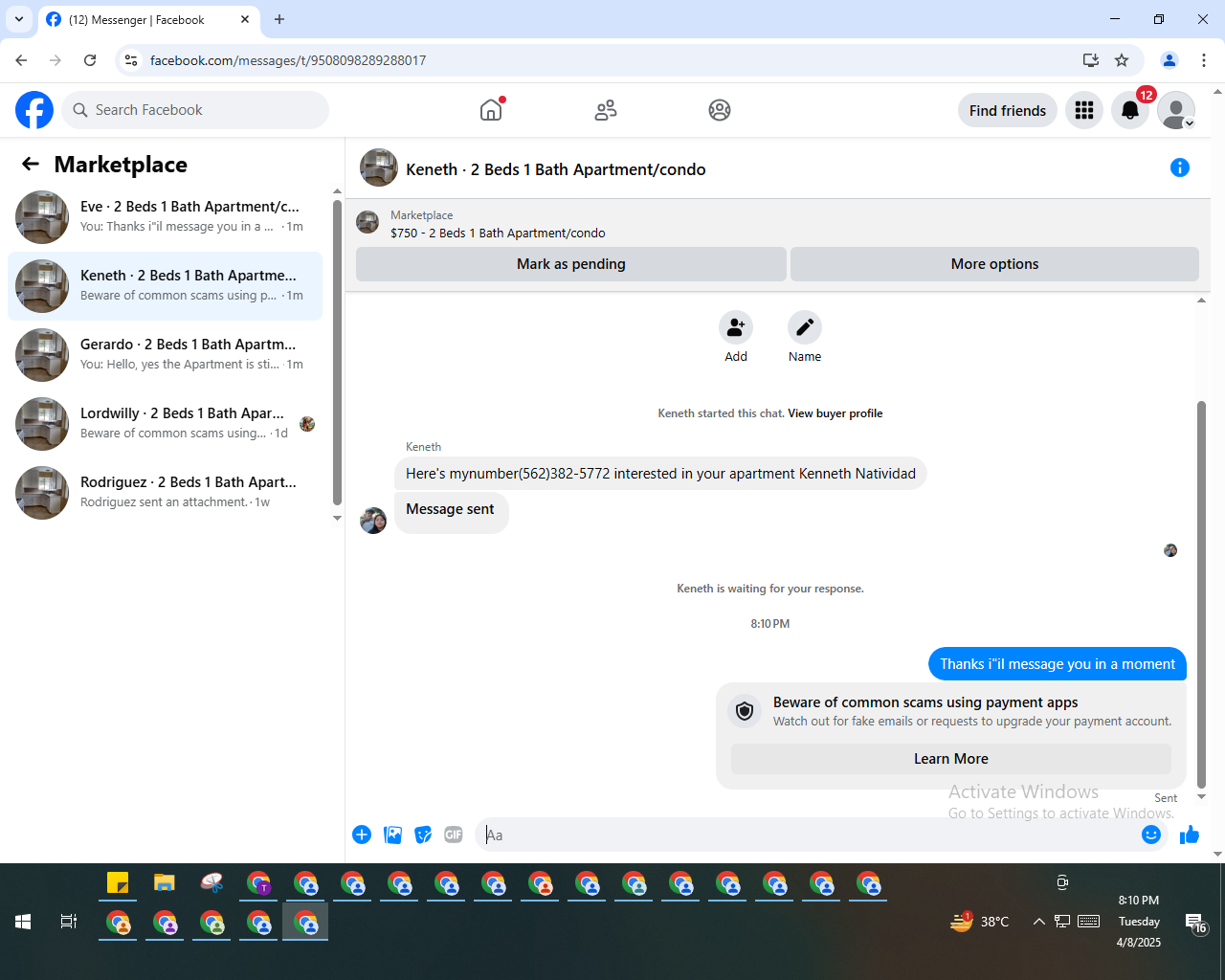
Task: Click the browser address bar URL
Action: coord(288,60)
